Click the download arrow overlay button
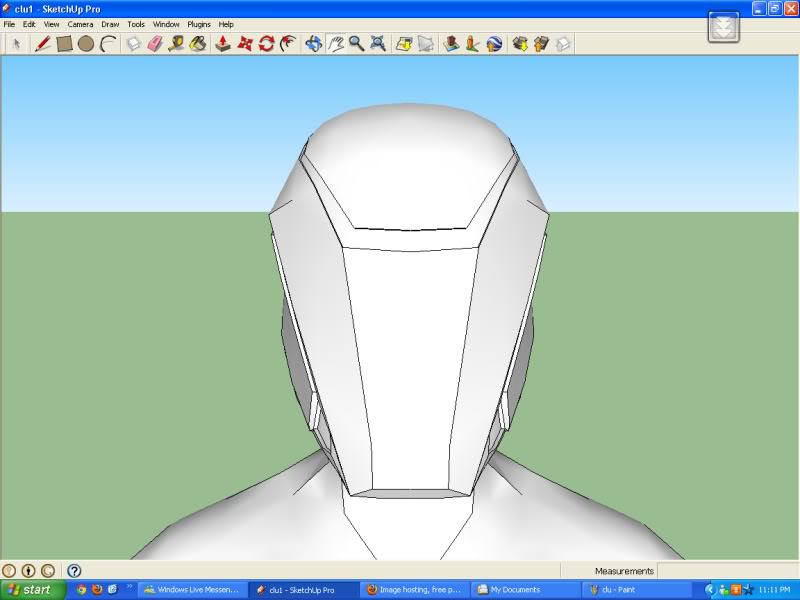Image resolution: width=800 pixels, height=600 pixels. 723,27
